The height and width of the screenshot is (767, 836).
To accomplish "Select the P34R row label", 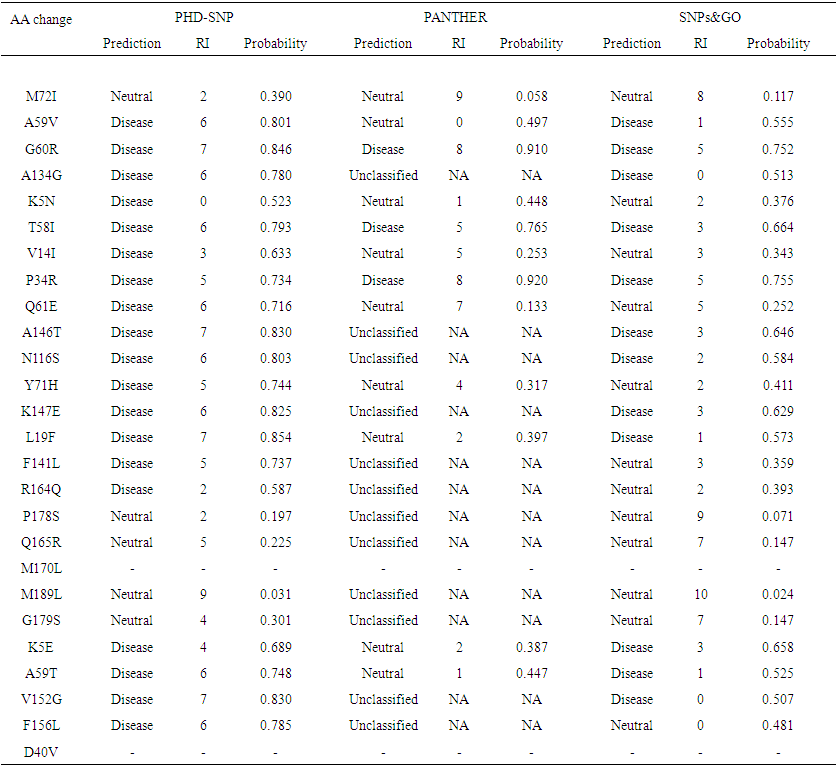I will coord(41,280).
